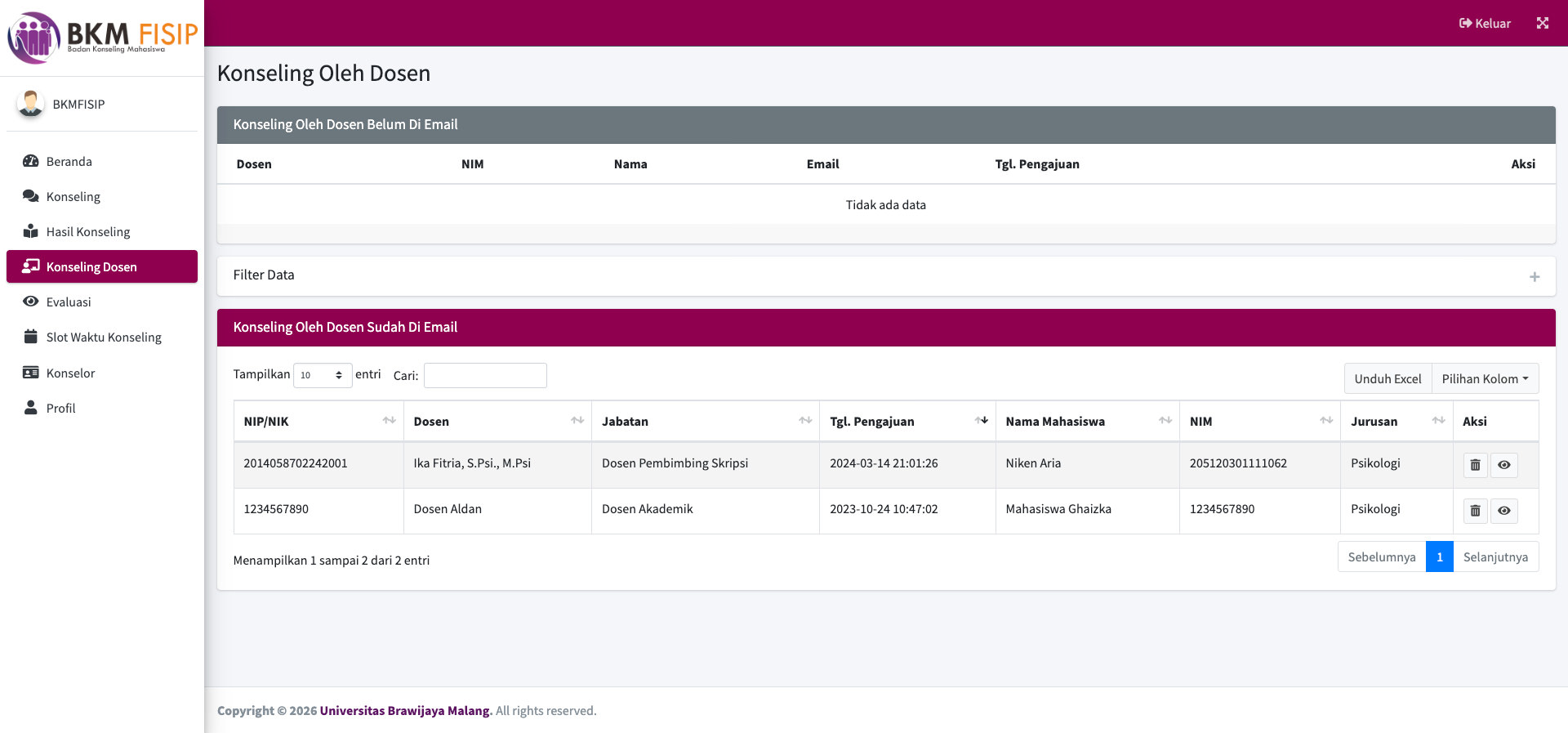
Task: Sort by Jabatan column arrows
Action: coord(805,421)
